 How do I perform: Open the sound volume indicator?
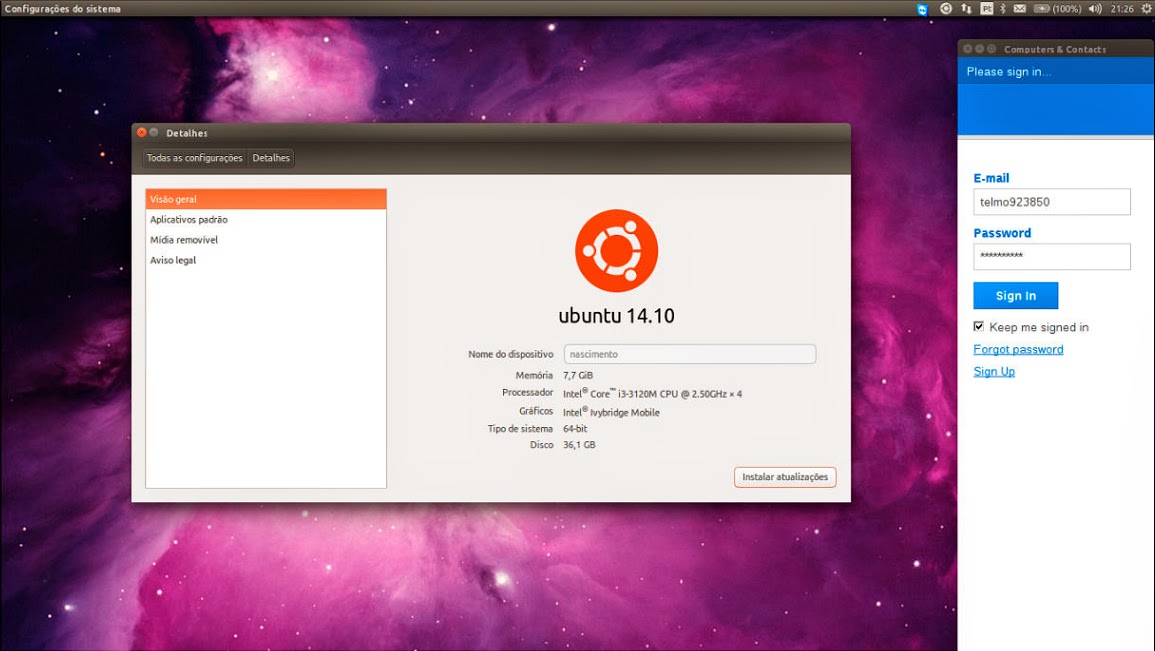point(1095,9)
